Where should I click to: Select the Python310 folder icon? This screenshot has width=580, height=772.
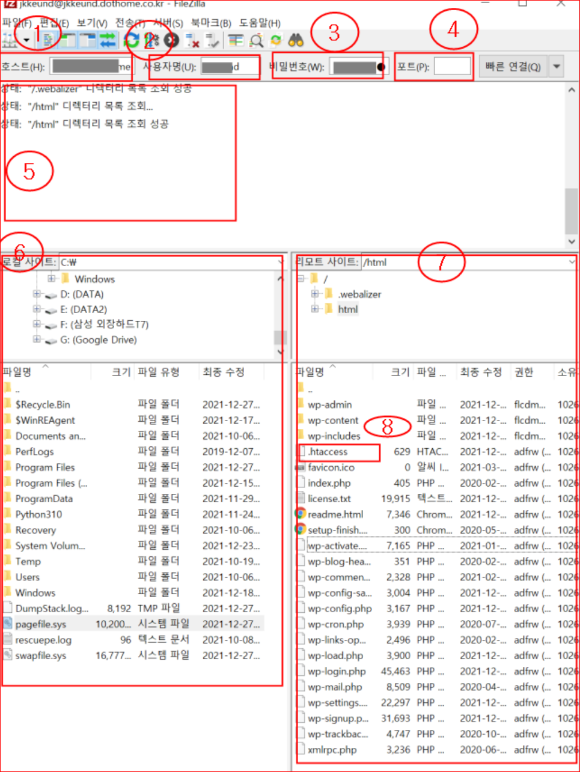pyautogui.click(x=7, y=514)
